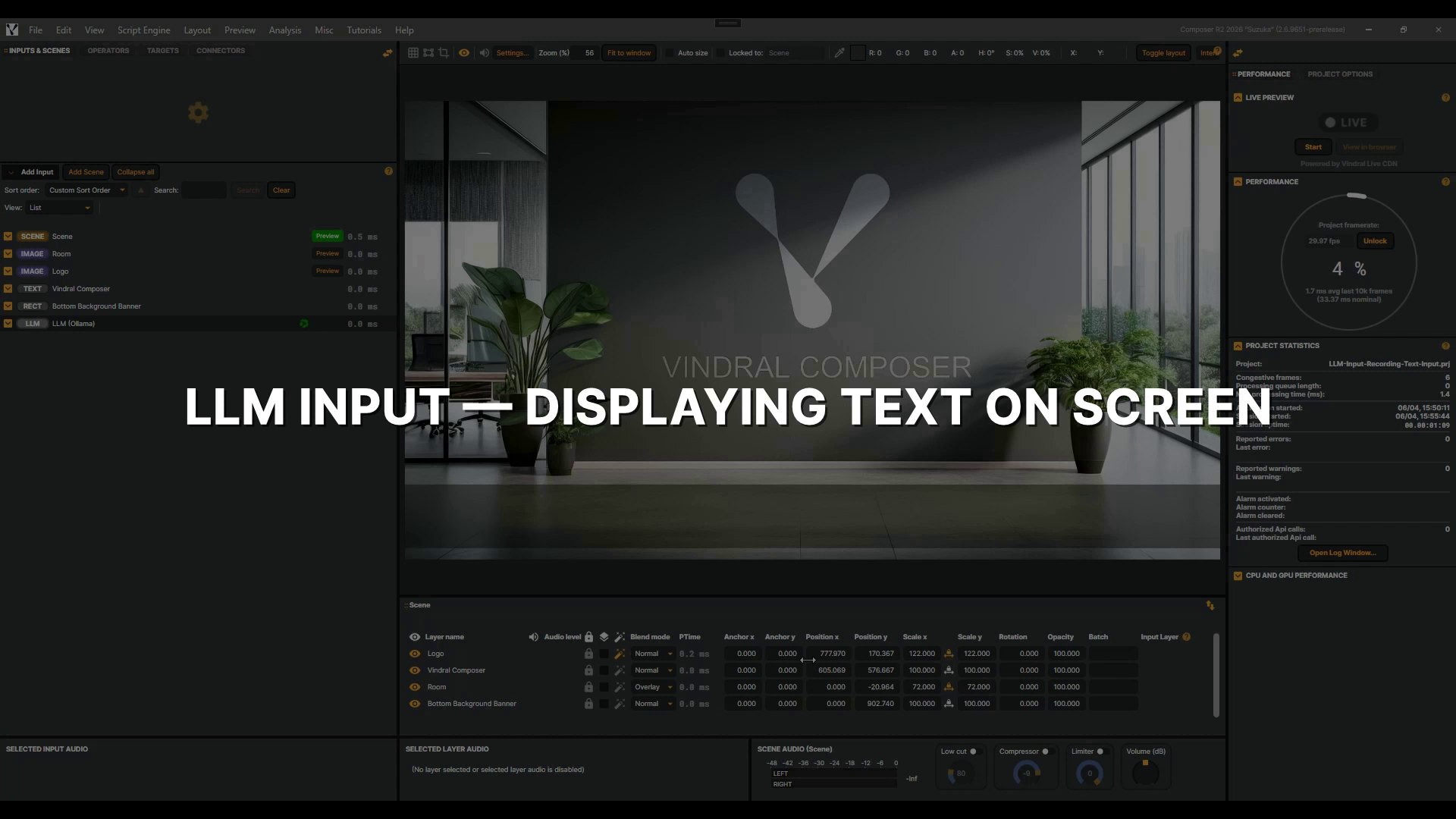Toggle Logo layer scale link icon
Viewport: 1456px width, 819px height.
(x=948, y=654)
